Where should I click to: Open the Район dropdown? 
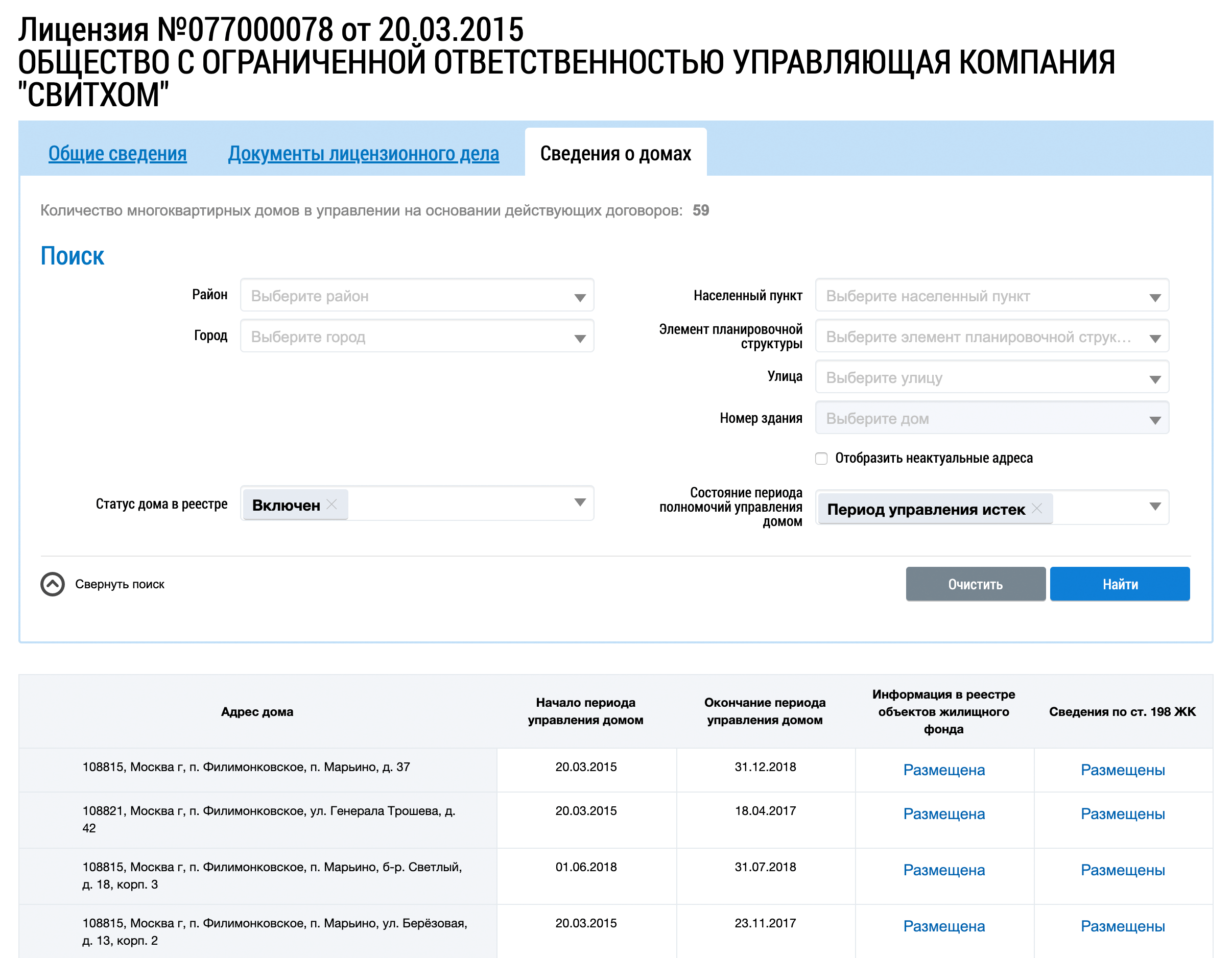(417, 295)
